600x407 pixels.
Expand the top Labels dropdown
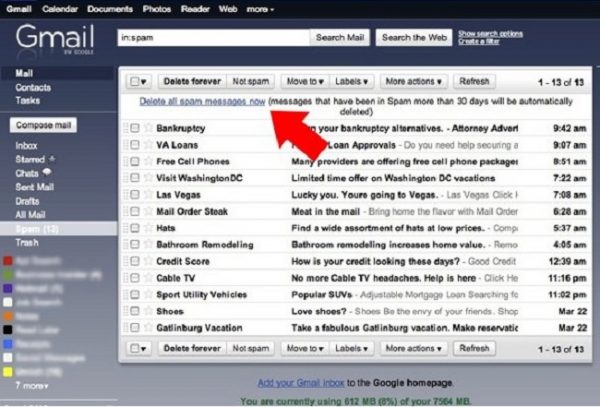[x=352, y=81]
